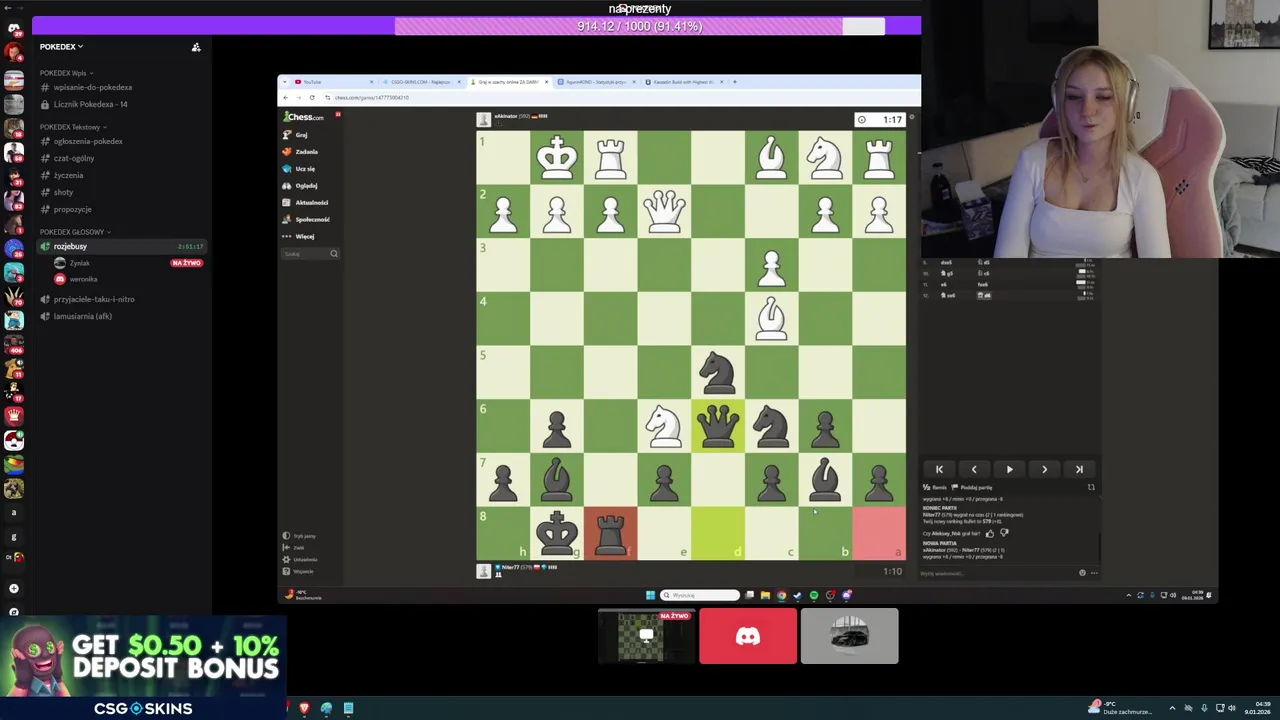Open Graj in Chess.com sidebar
The width and height of the screenshot is (1280, 720).
(296, 135)
